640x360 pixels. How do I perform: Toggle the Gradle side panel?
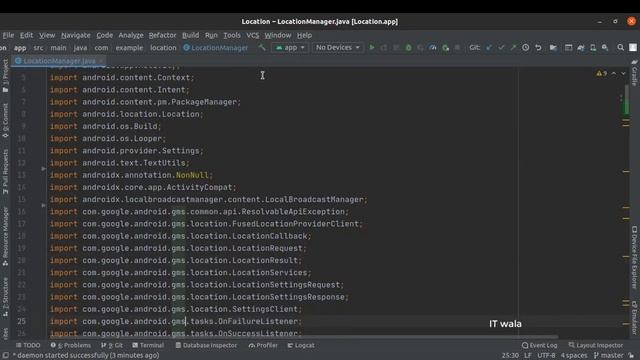click(634, 73)
